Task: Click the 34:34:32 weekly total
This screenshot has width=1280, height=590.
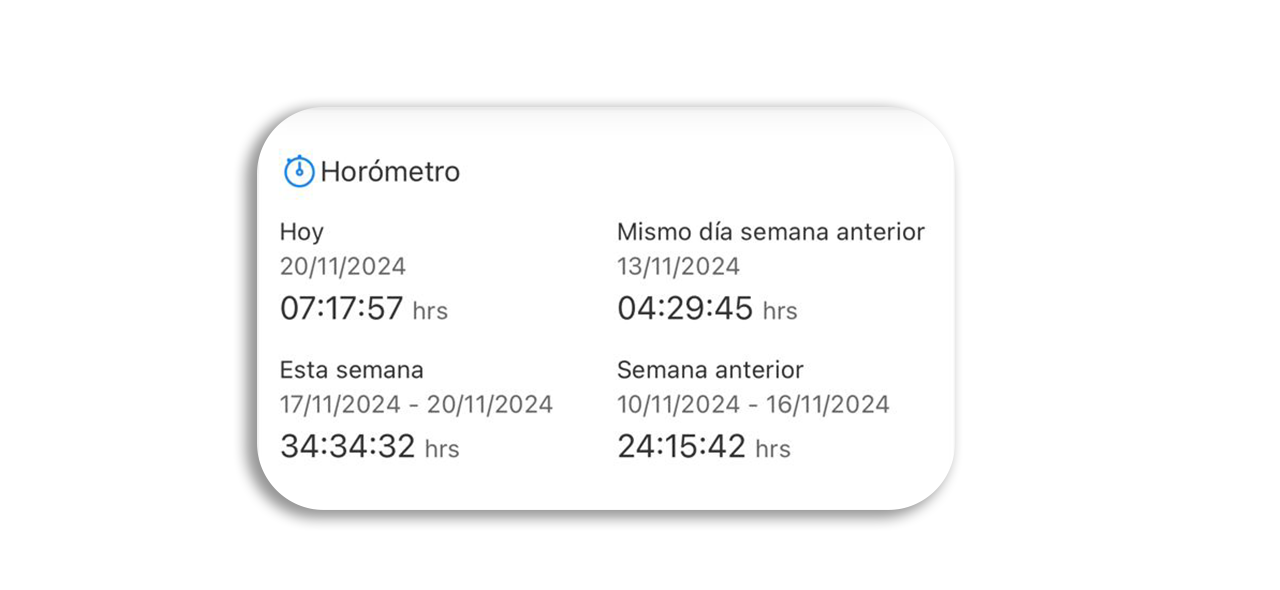Action: coord(348,446)
